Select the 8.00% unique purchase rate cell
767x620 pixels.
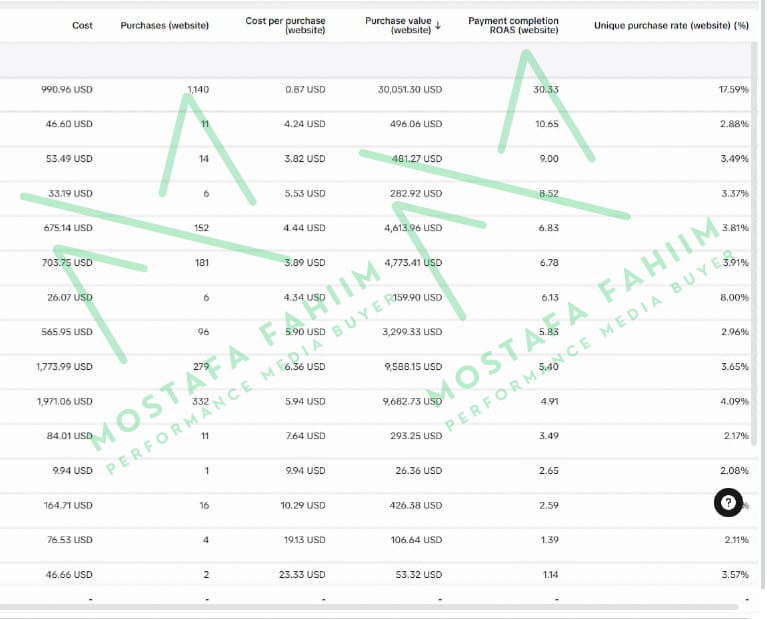tap(734, 298)
